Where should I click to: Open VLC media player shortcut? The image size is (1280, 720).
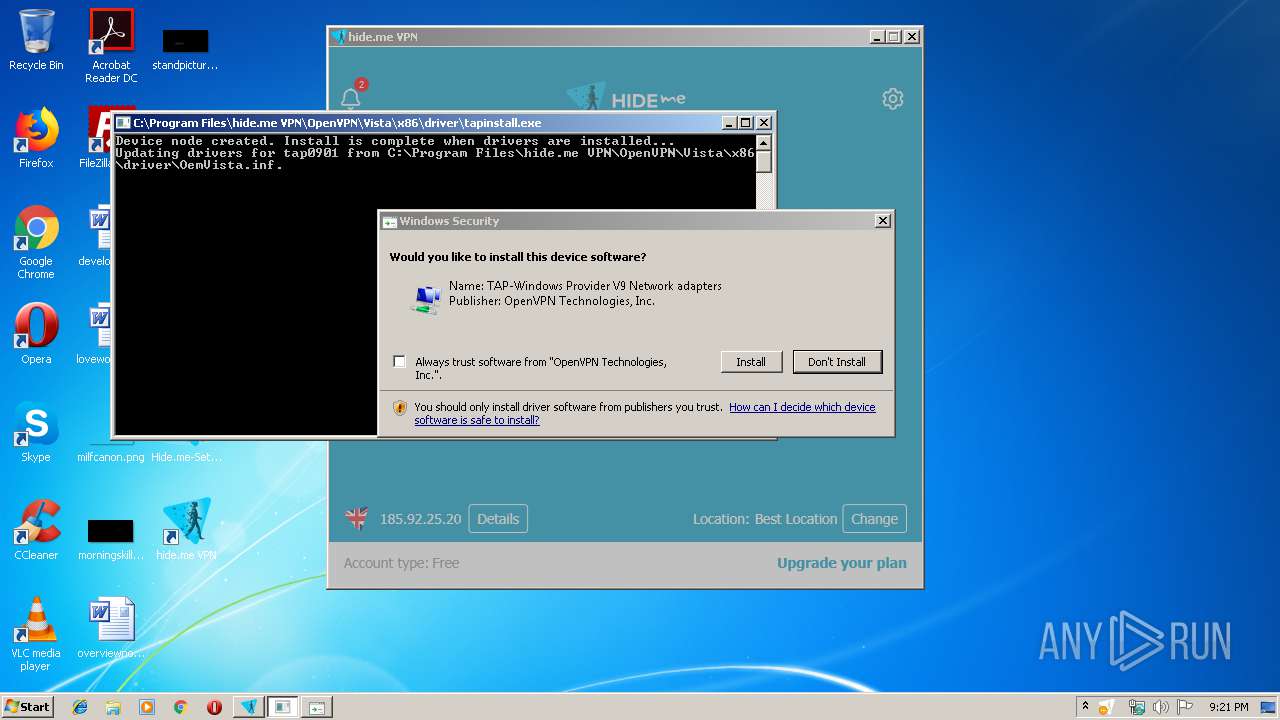pos(36,635)
